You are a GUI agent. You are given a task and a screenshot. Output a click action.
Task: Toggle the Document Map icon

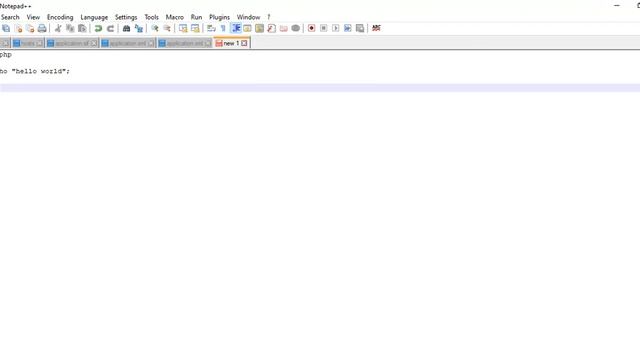tap(259, 28)
